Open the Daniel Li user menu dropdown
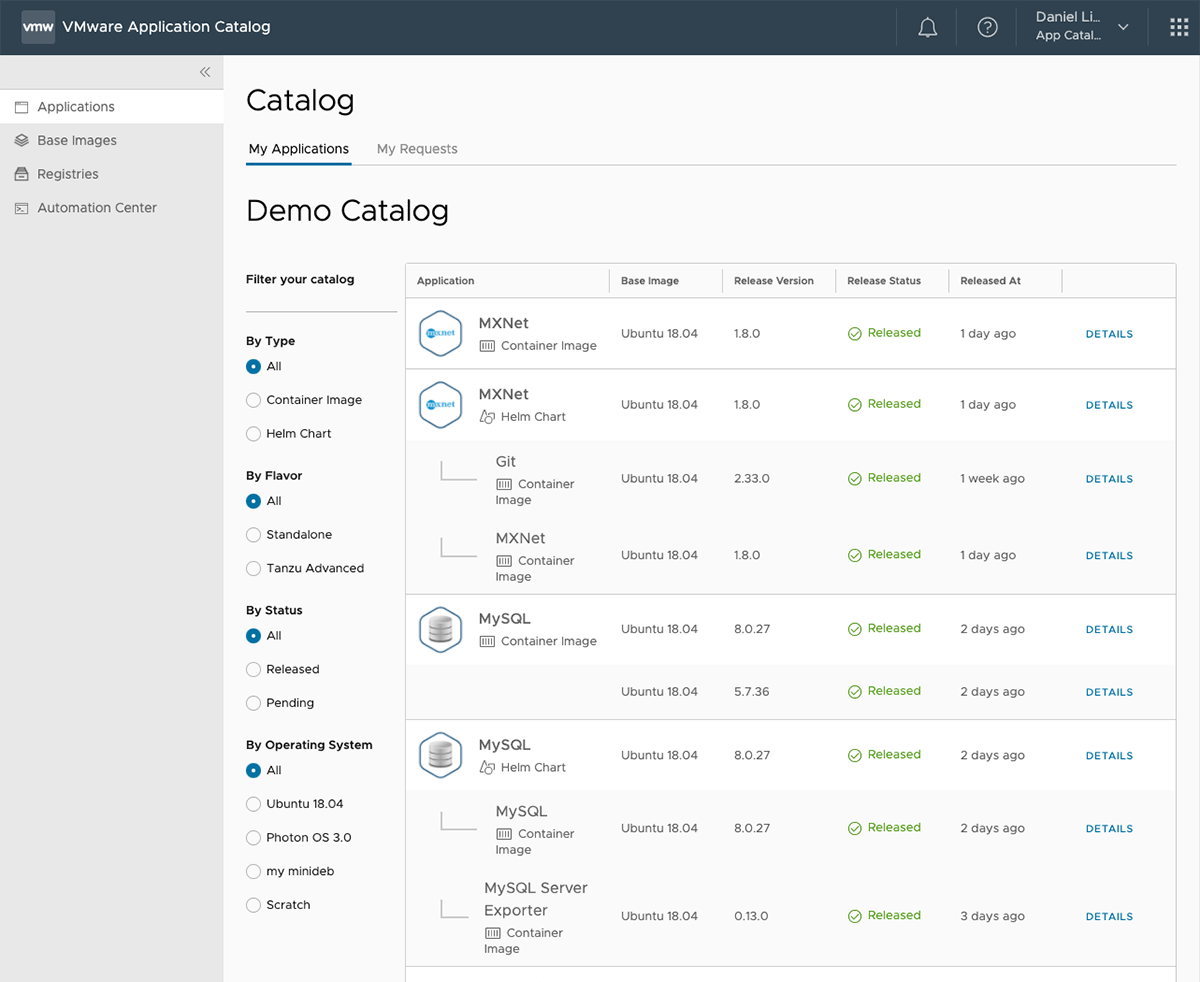The image size is (1200, 982). 1082,27
